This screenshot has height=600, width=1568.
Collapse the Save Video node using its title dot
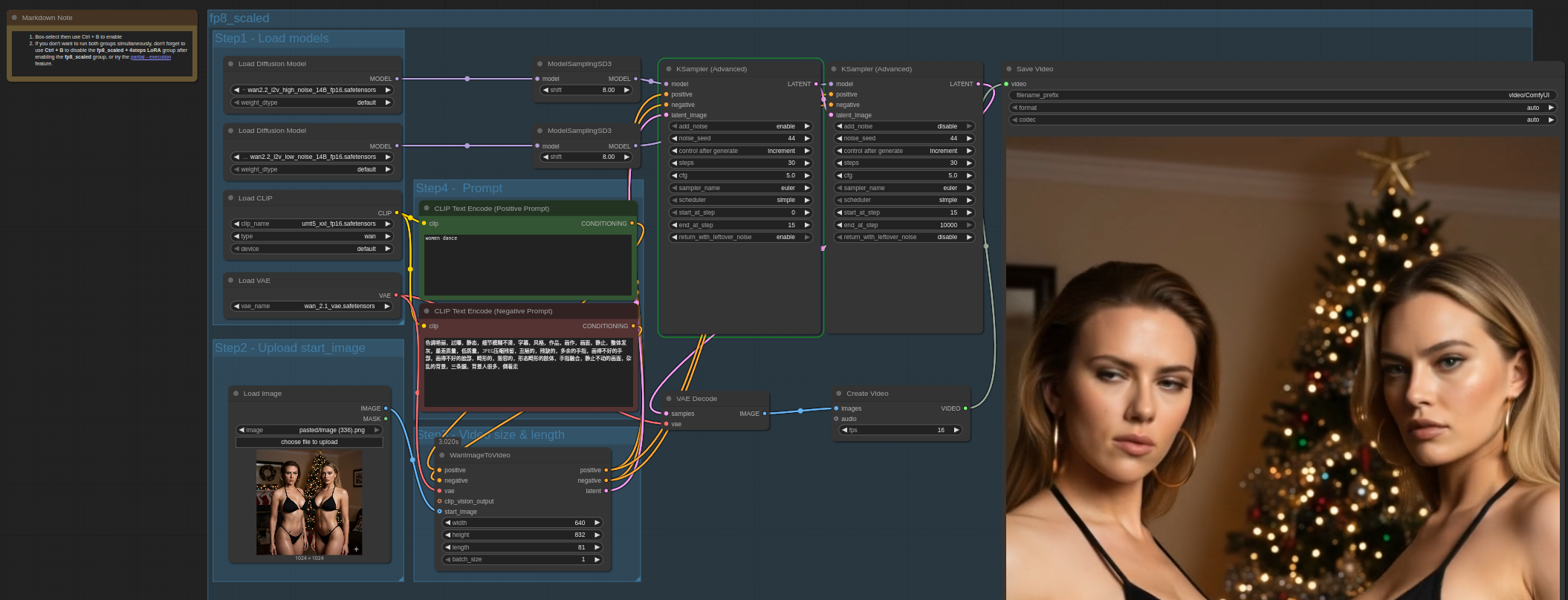[x=1008, y=69]
